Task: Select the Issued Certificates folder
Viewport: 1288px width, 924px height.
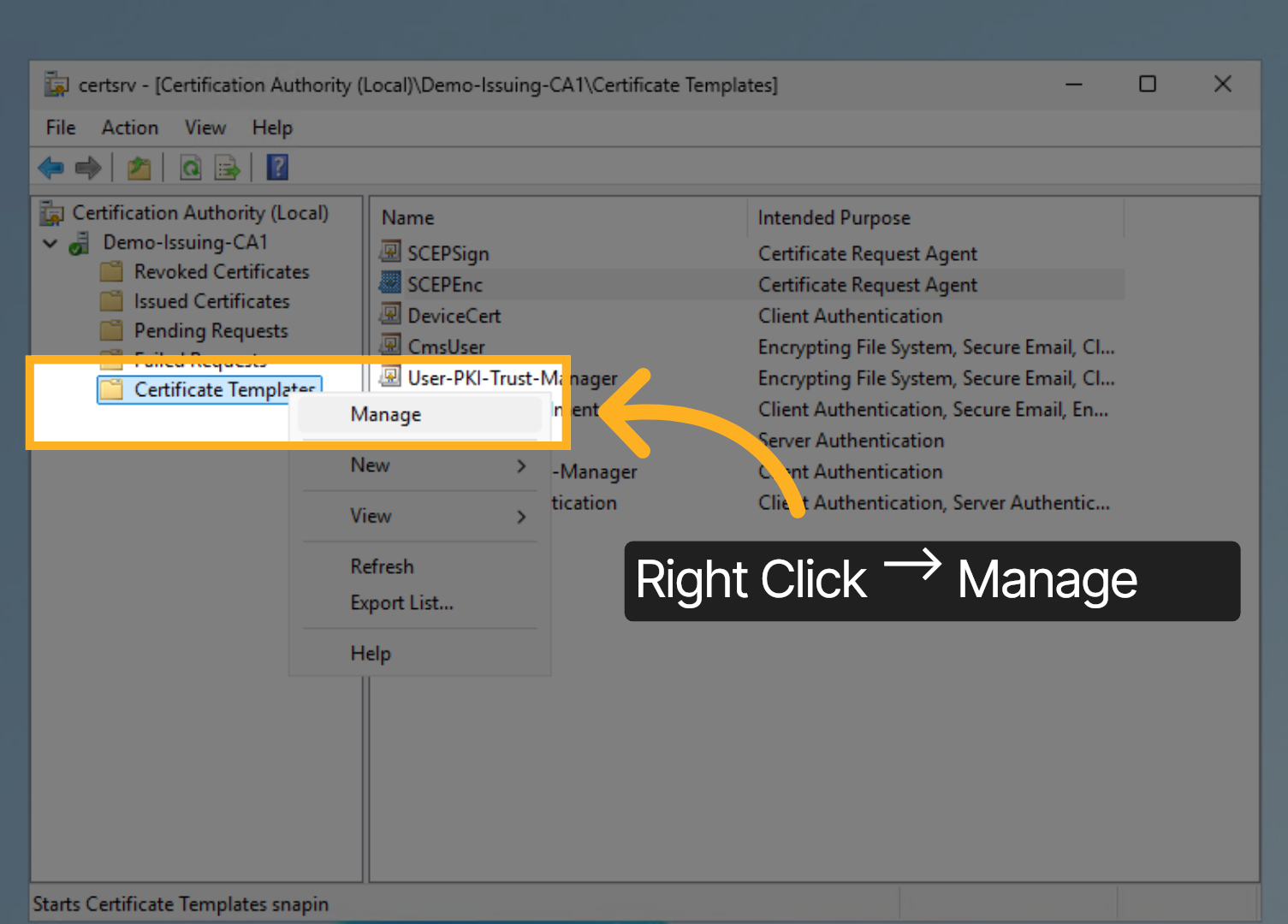Action: [x=211, y=300]
